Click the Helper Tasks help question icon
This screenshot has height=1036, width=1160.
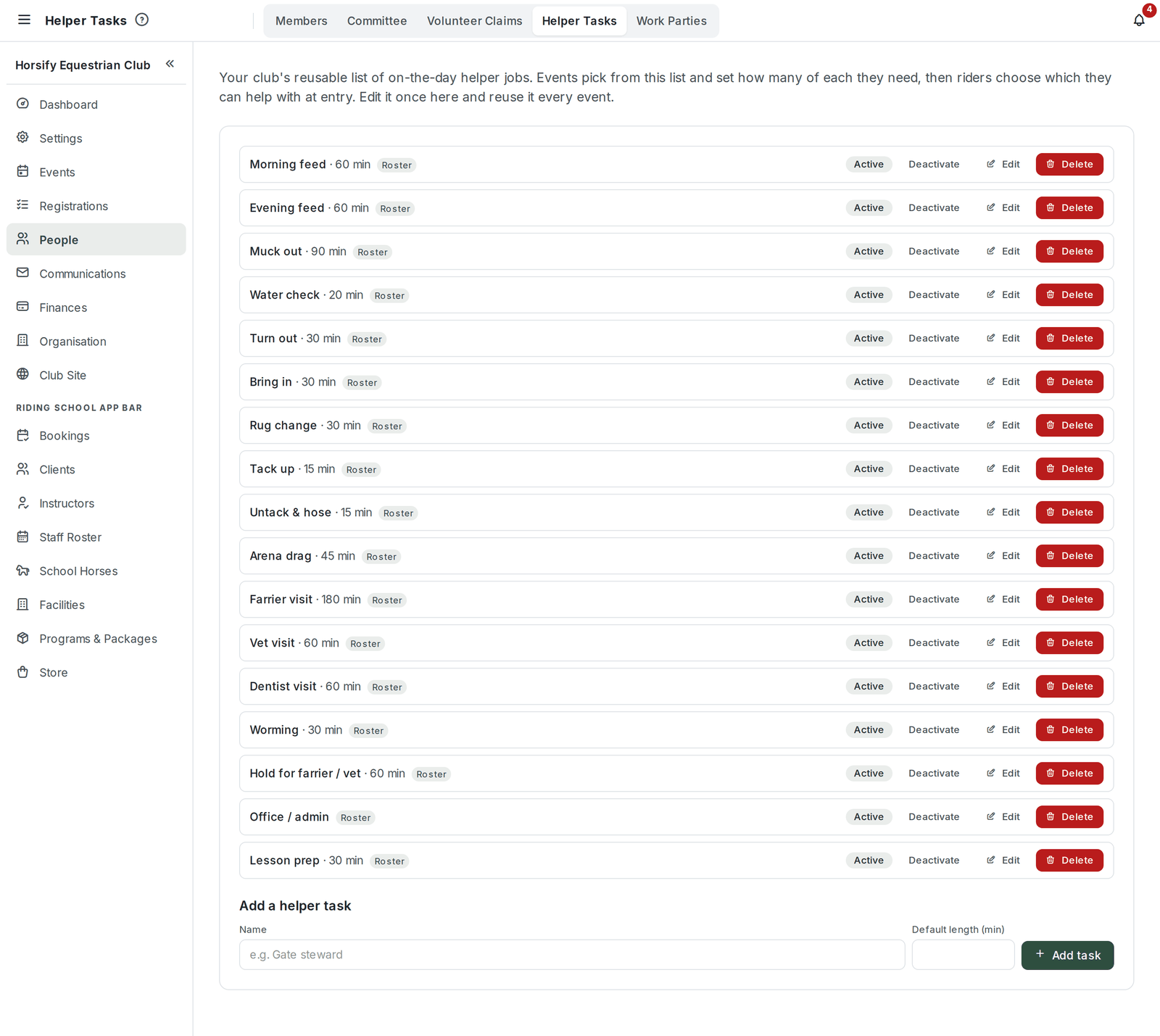coord(142,20)
